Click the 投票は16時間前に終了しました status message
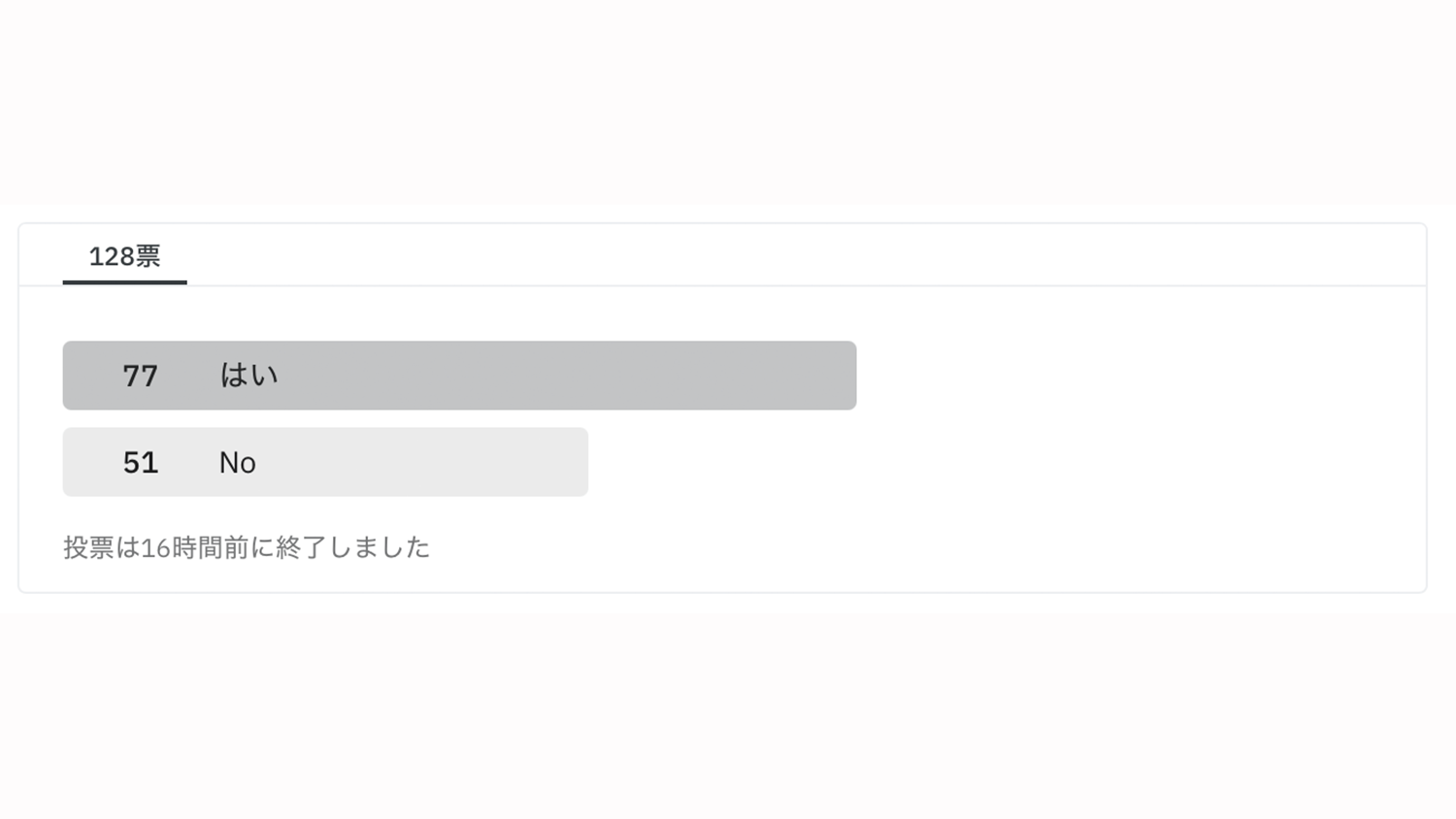1456x819 pixels. click(x=247, y=547)
